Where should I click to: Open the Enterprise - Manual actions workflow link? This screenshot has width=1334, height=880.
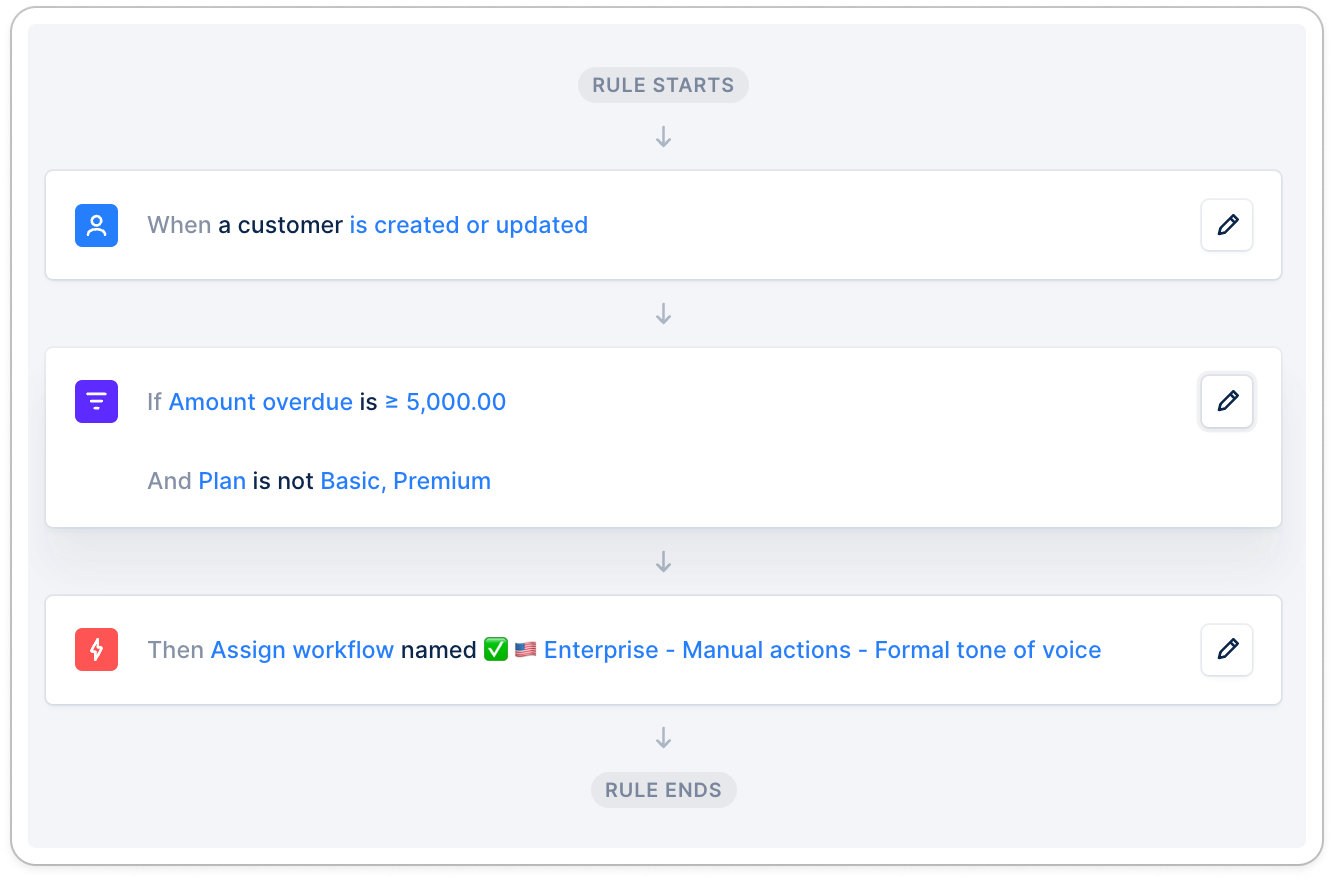tap(823, 650)
